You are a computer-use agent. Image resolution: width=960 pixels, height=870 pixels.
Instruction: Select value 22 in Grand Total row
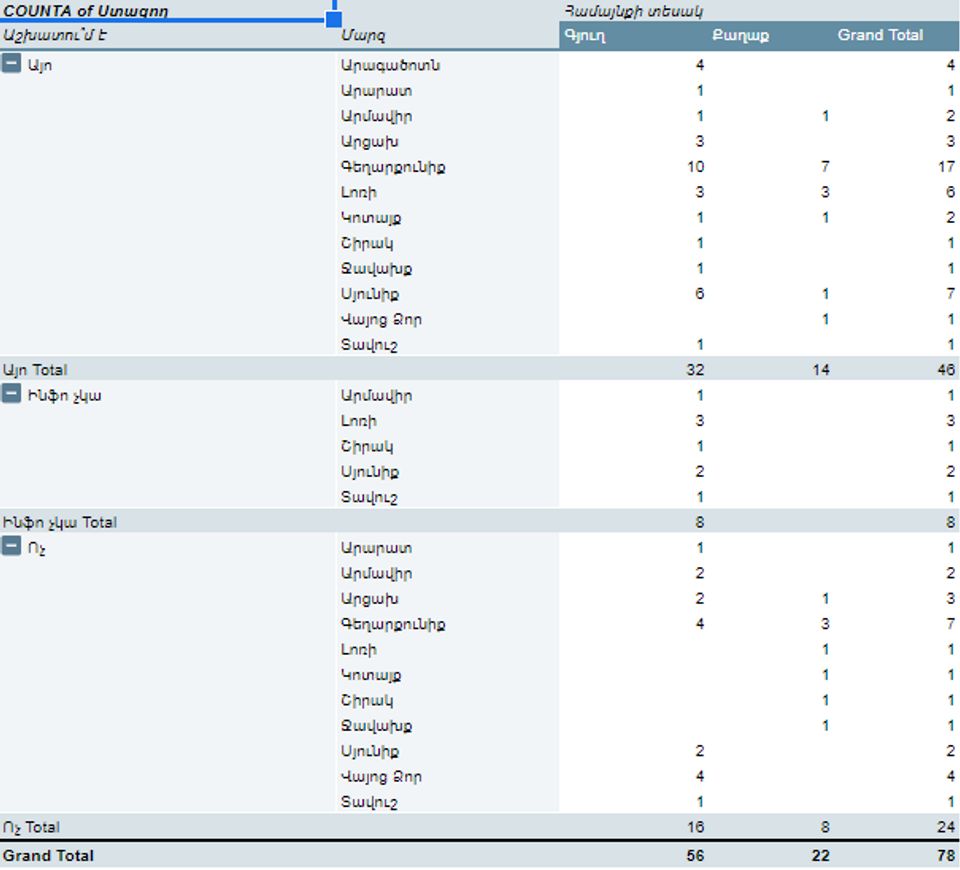(821, 856)
